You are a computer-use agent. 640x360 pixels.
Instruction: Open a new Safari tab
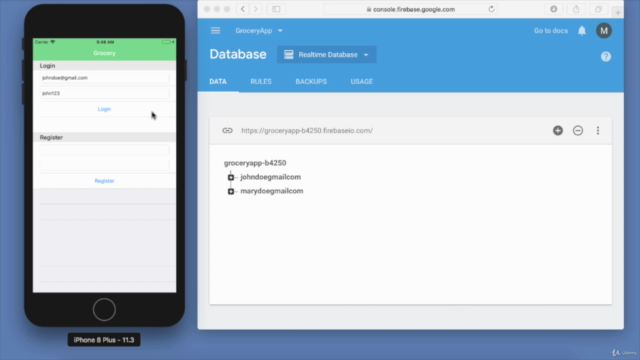618,13
